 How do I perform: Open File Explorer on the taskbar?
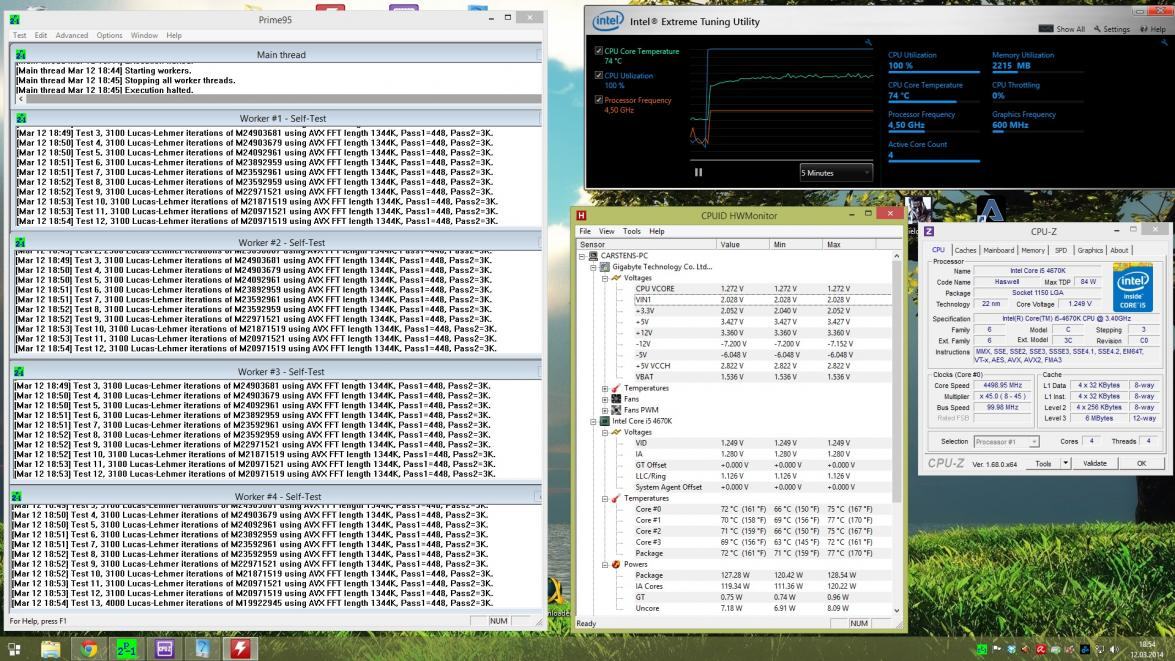click(x=50, y=648)
